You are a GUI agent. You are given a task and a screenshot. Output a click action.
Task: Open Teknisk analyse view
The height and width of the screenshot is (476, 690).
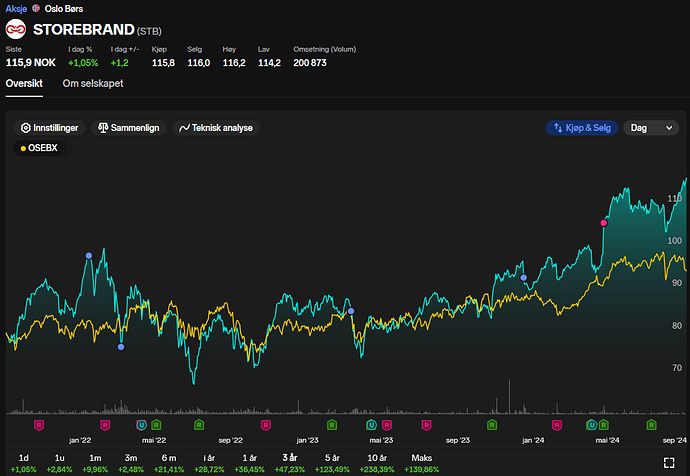tap(216, 128)
